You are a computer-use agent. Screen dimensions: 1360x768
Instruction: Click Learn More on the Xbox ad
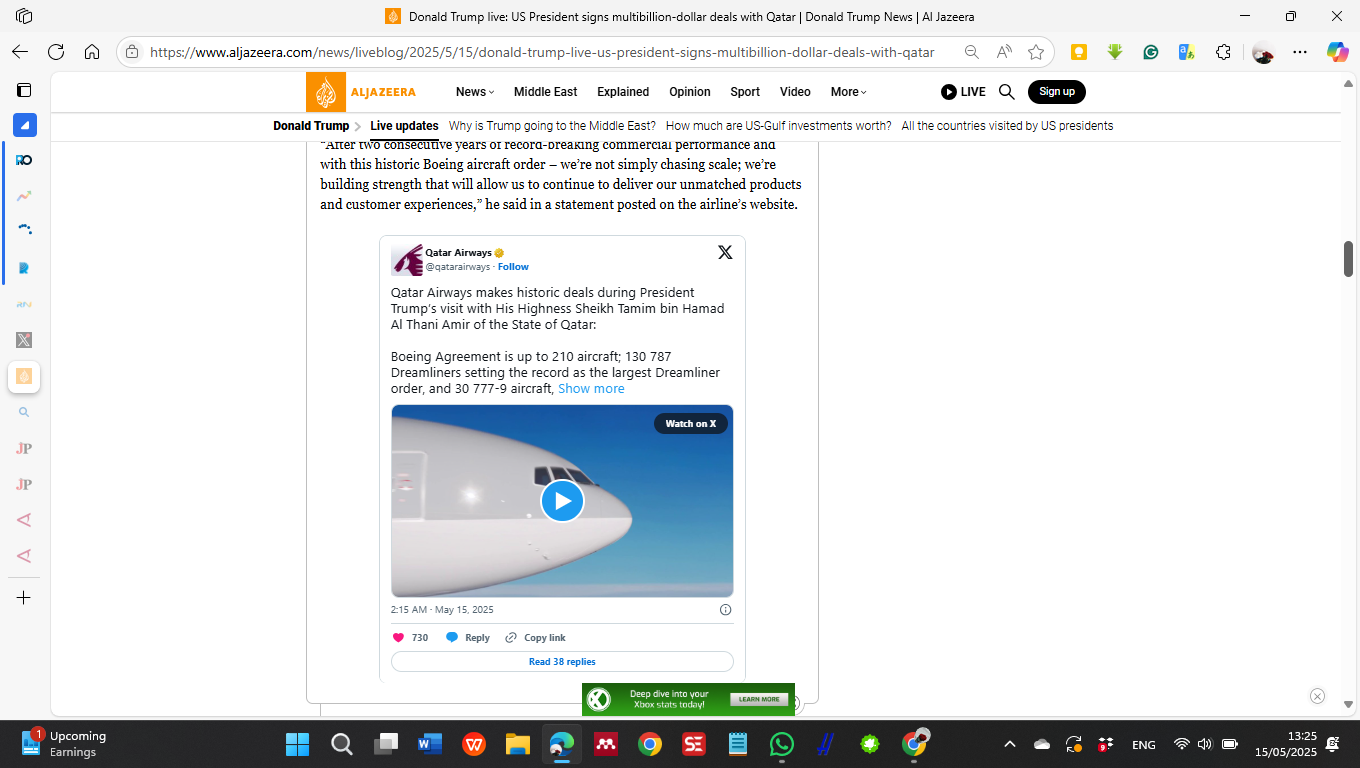[x=759, y=700]
